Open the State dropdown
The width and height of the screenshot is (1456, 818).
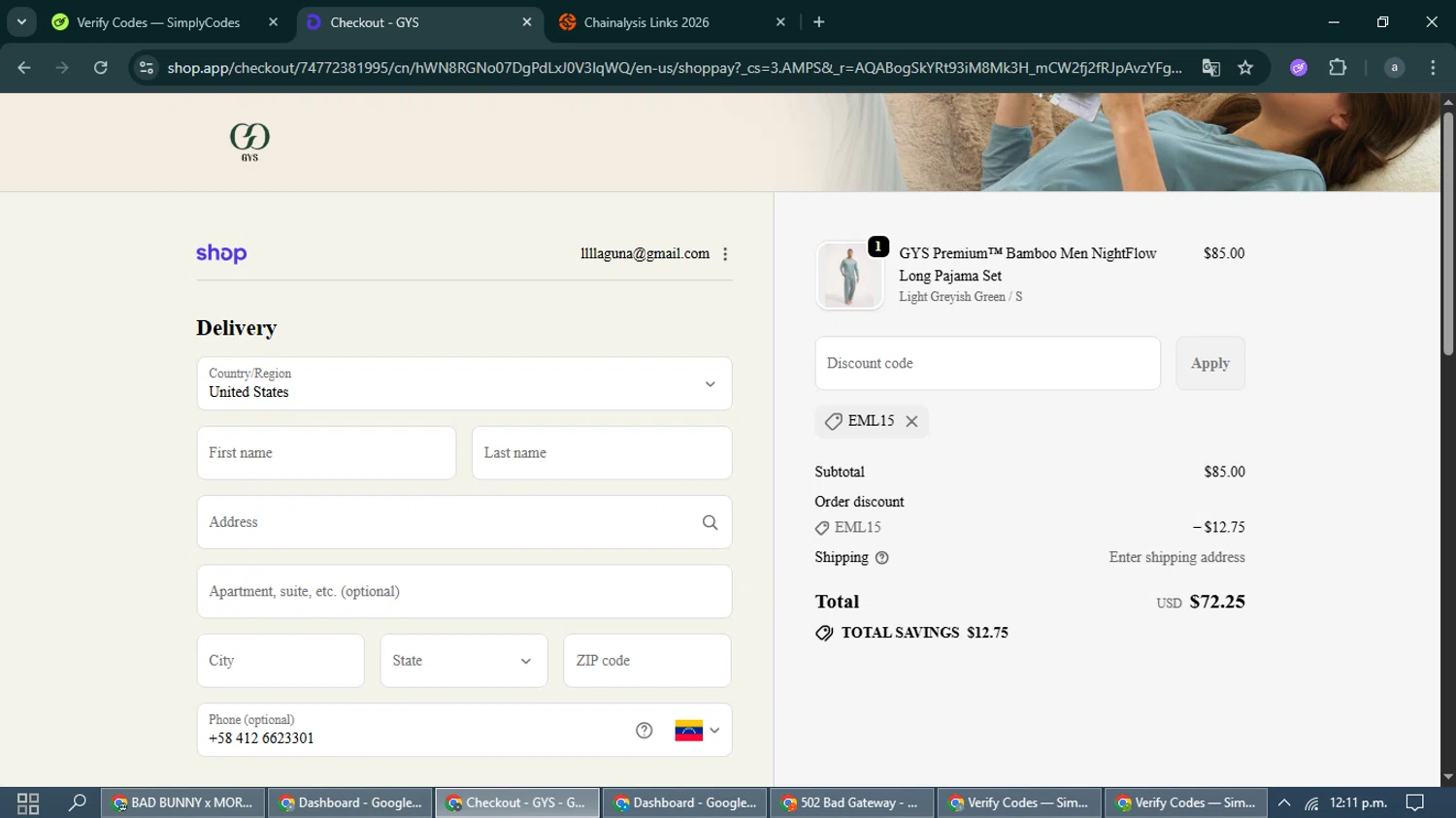464,661
